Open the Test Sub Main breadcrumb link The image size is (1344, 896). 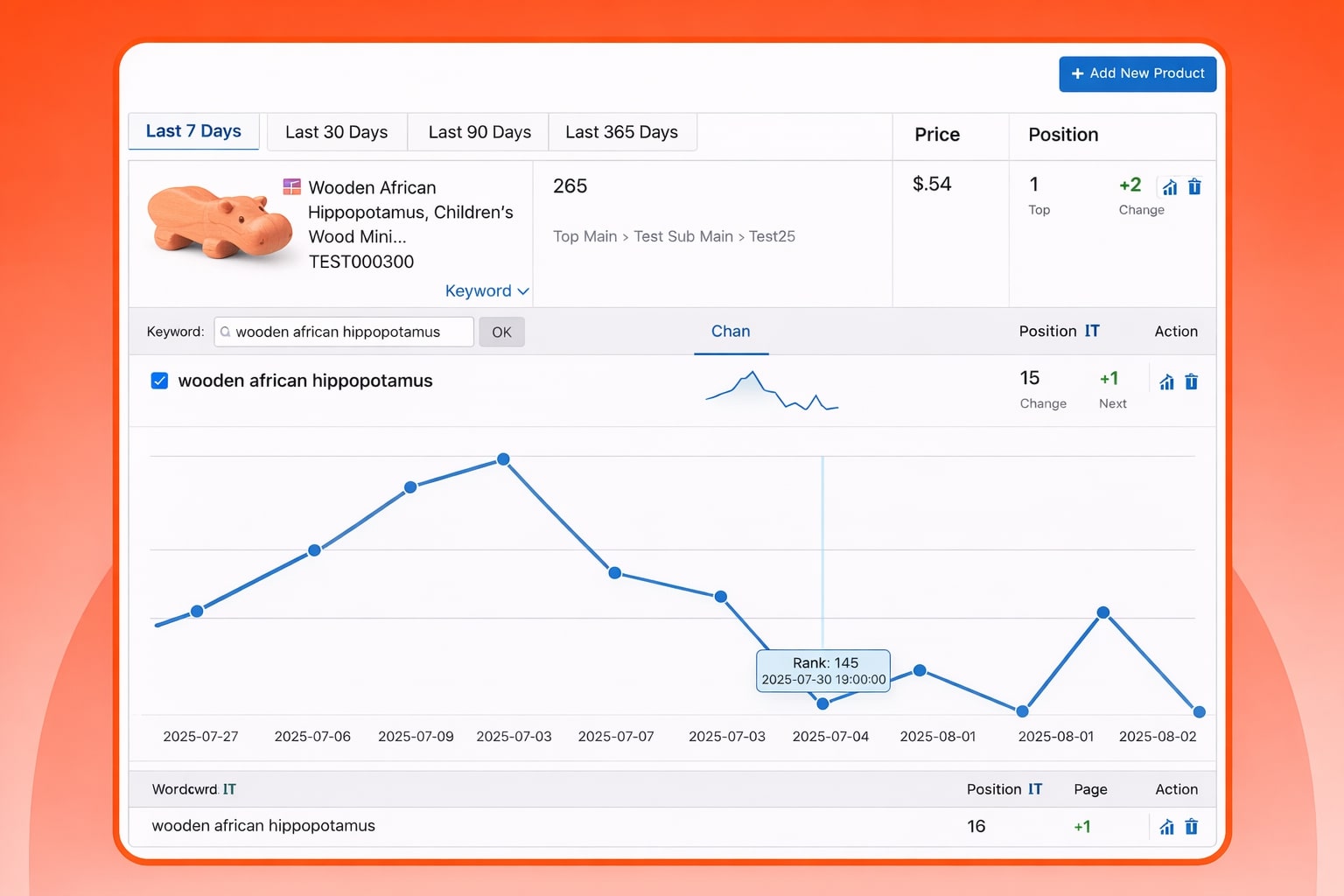pyautogui.click(x=683, y=236)
